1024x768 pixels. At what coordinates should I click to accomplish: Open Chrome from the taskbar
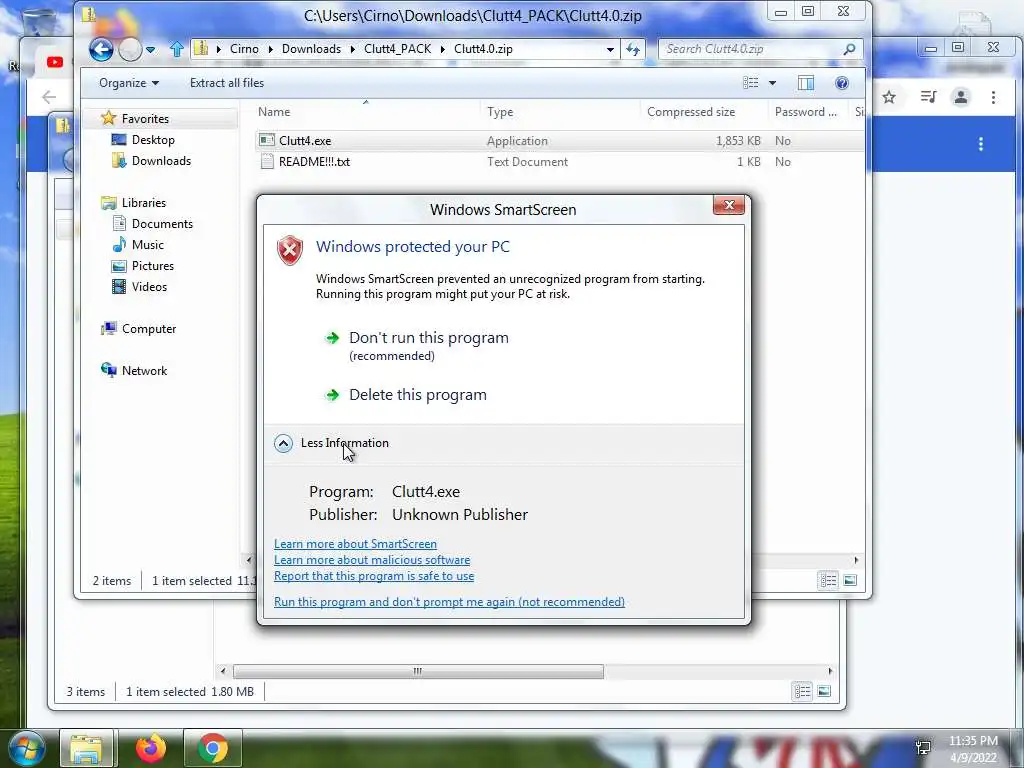213,748
